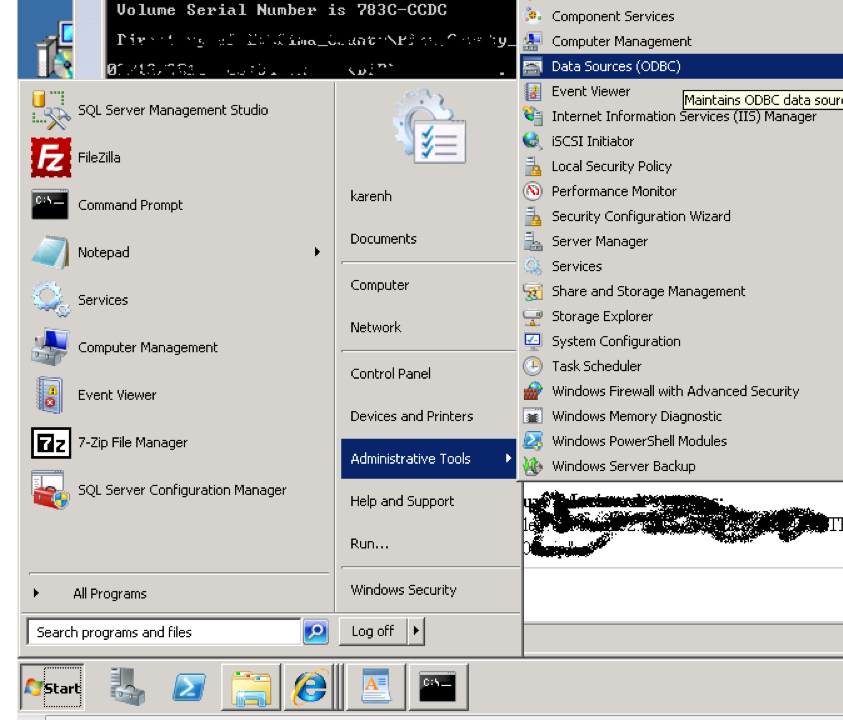Open Computer Management in Administrative Tools submenu

coord(621,41)
